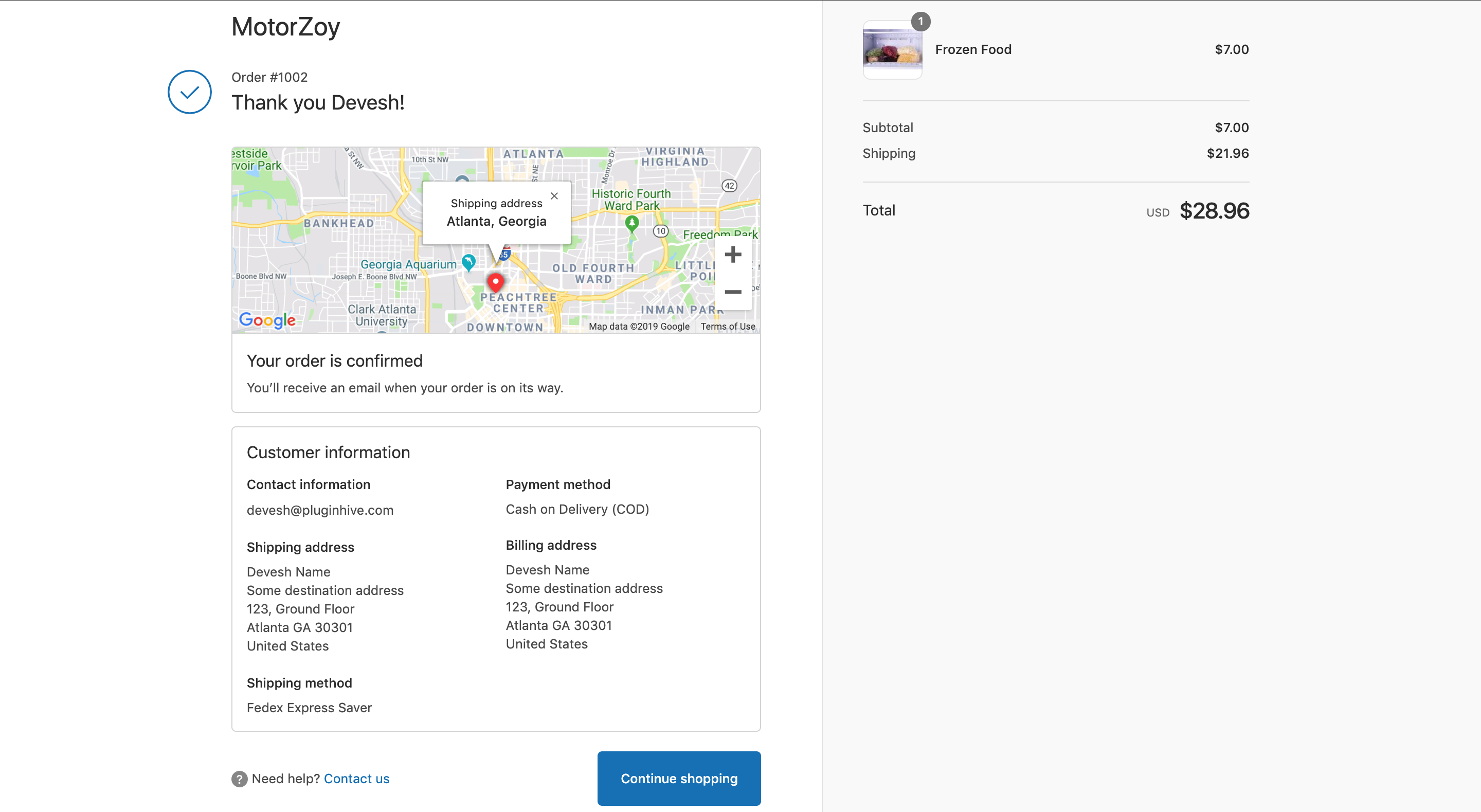Open the Contact us link
The width and height of the screenshot is (1481, 812).
(356, 779)
